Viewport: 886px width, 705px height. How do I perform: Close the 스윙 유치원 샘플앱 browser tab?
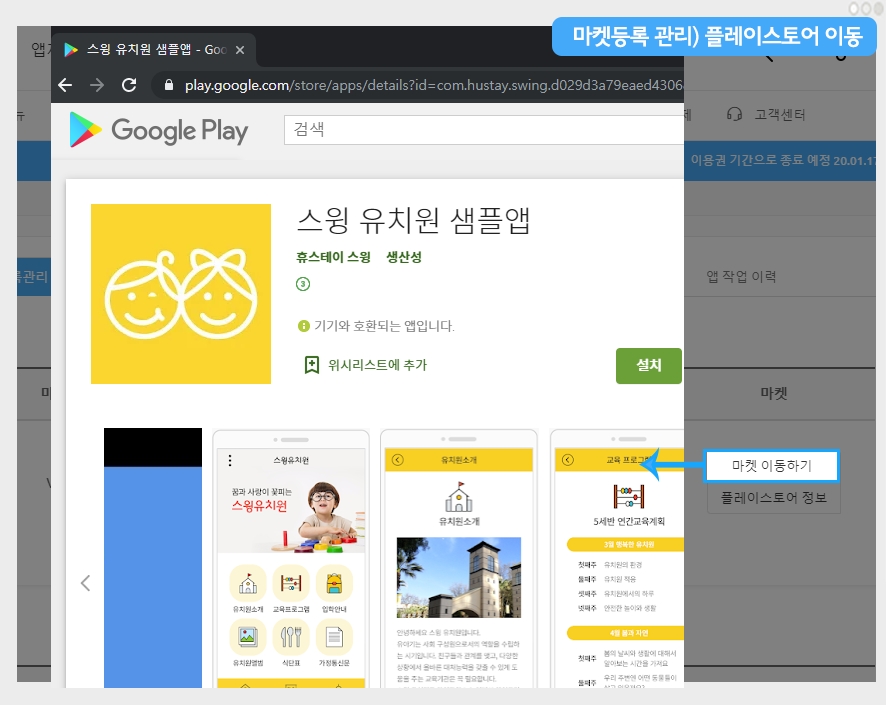(240, 49)
